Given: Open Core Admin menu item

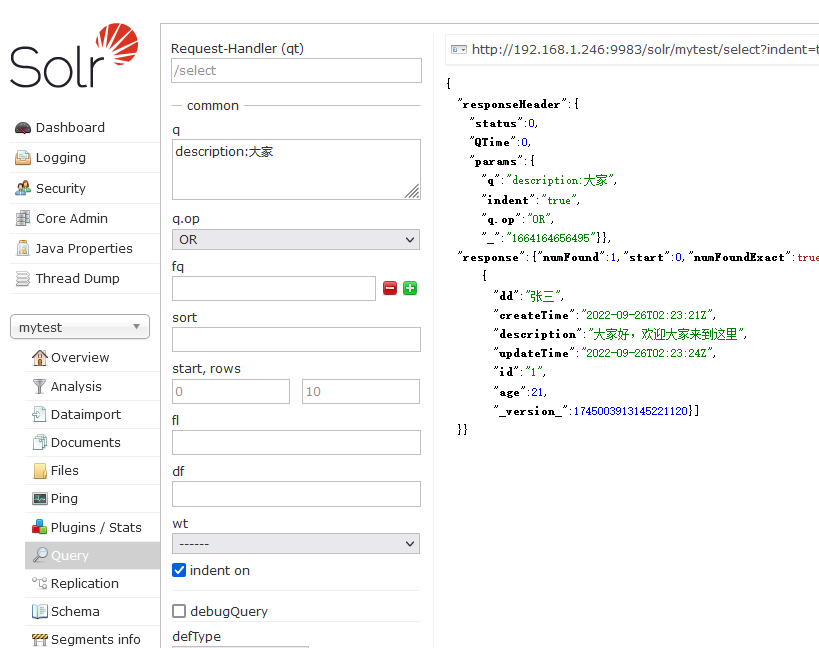Looking at the screenshot, I should click(x=72, y=218).
